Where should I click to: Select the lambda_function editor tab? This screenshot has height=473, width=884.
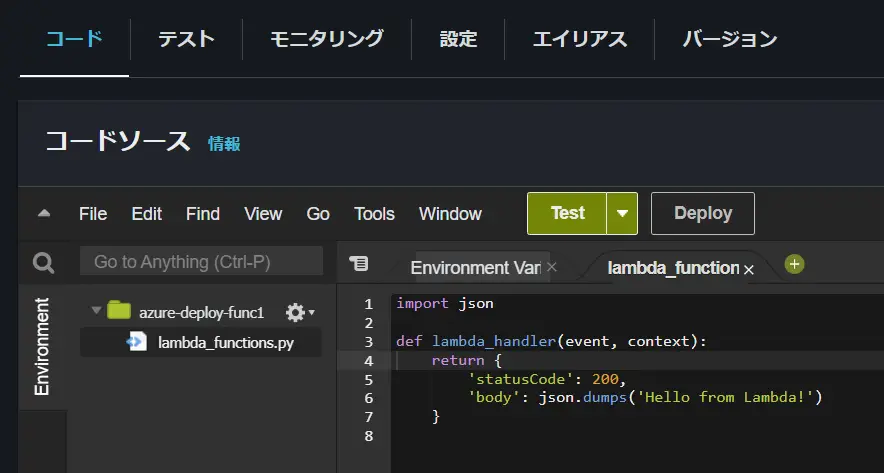pyautogui.click(x=673, y=268)
